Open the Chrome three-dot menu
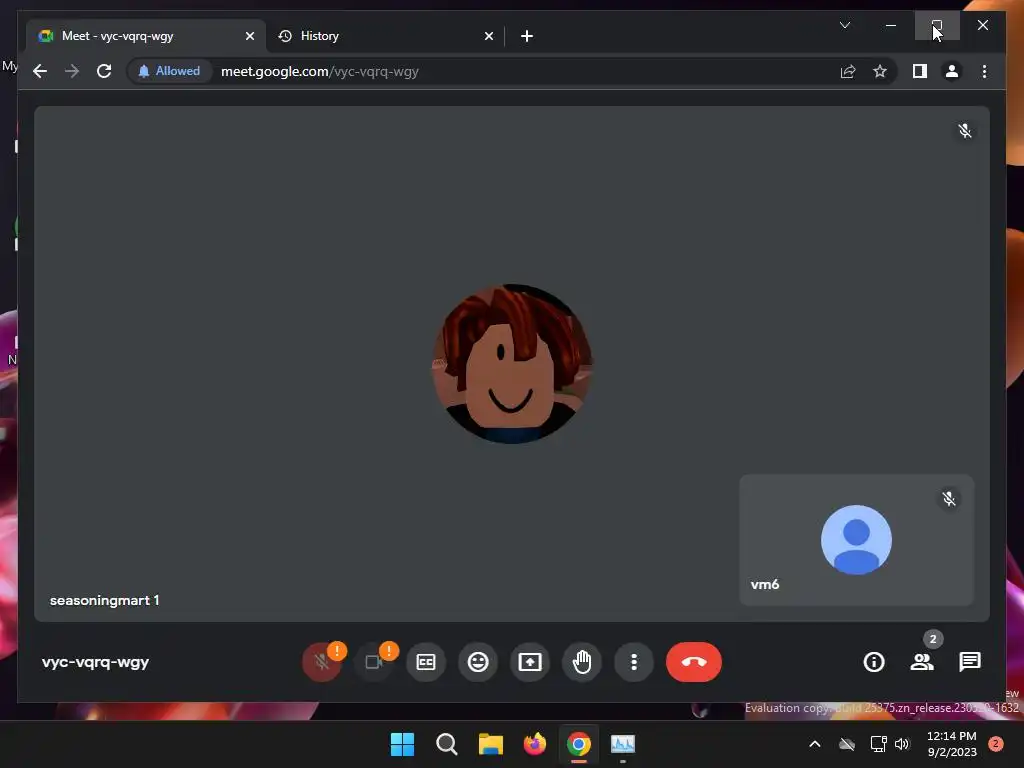Screen dimensions: 1024x768 [984, 71]
